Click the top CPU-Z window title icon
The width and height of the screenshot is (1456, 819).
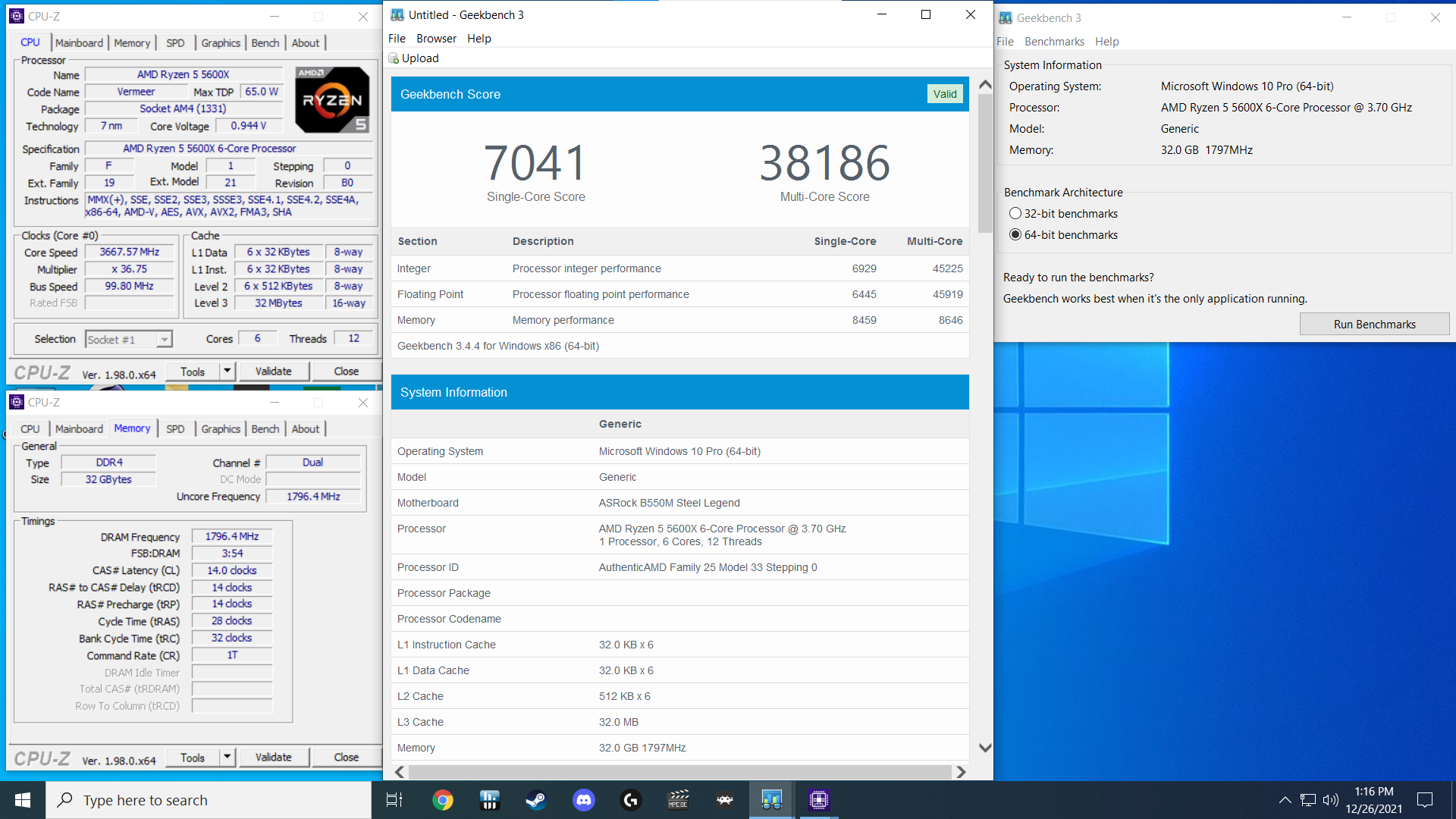coord(17,16)
